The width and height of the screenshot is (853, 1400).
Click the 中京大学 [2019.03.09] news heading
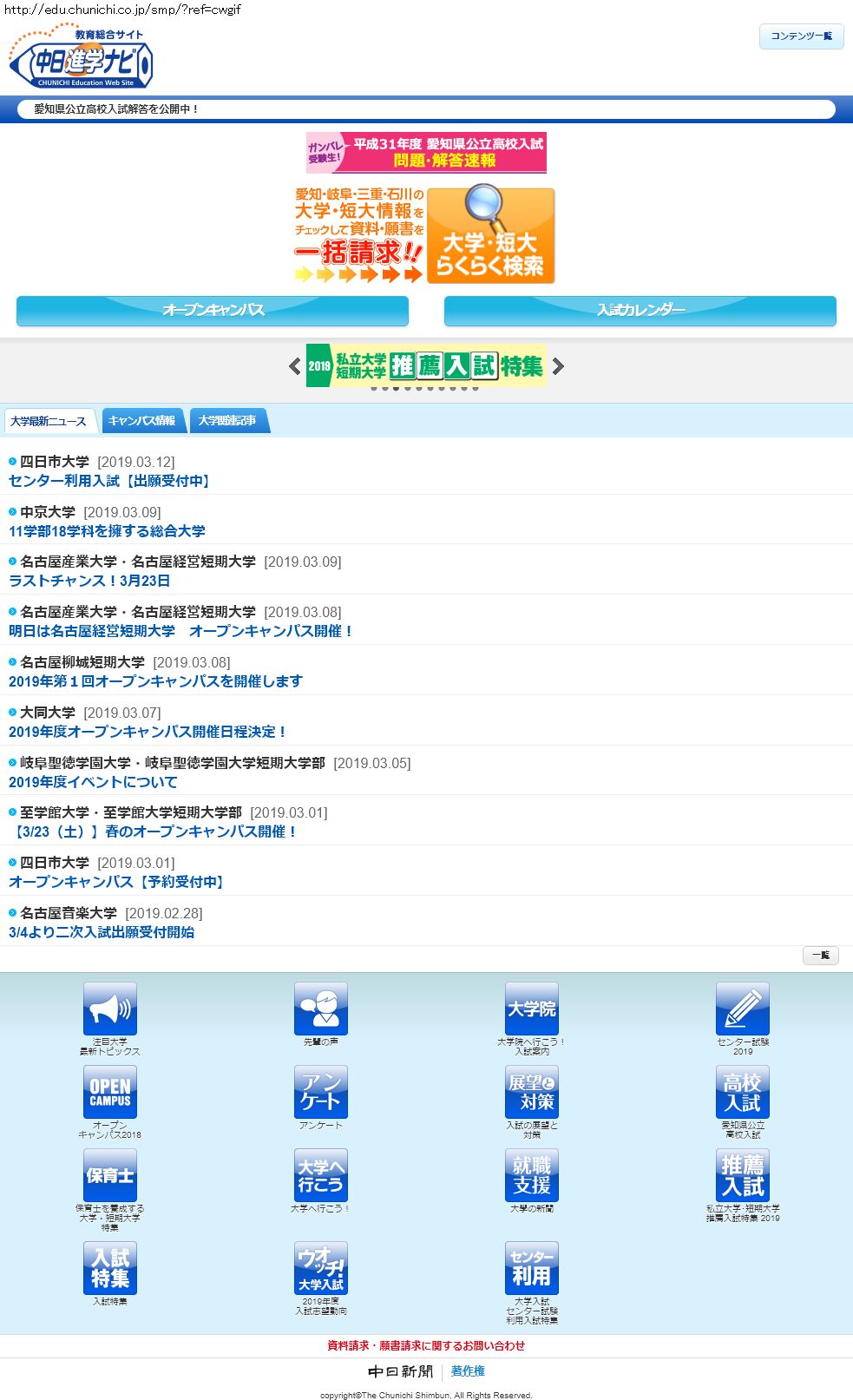pos(90,512)
